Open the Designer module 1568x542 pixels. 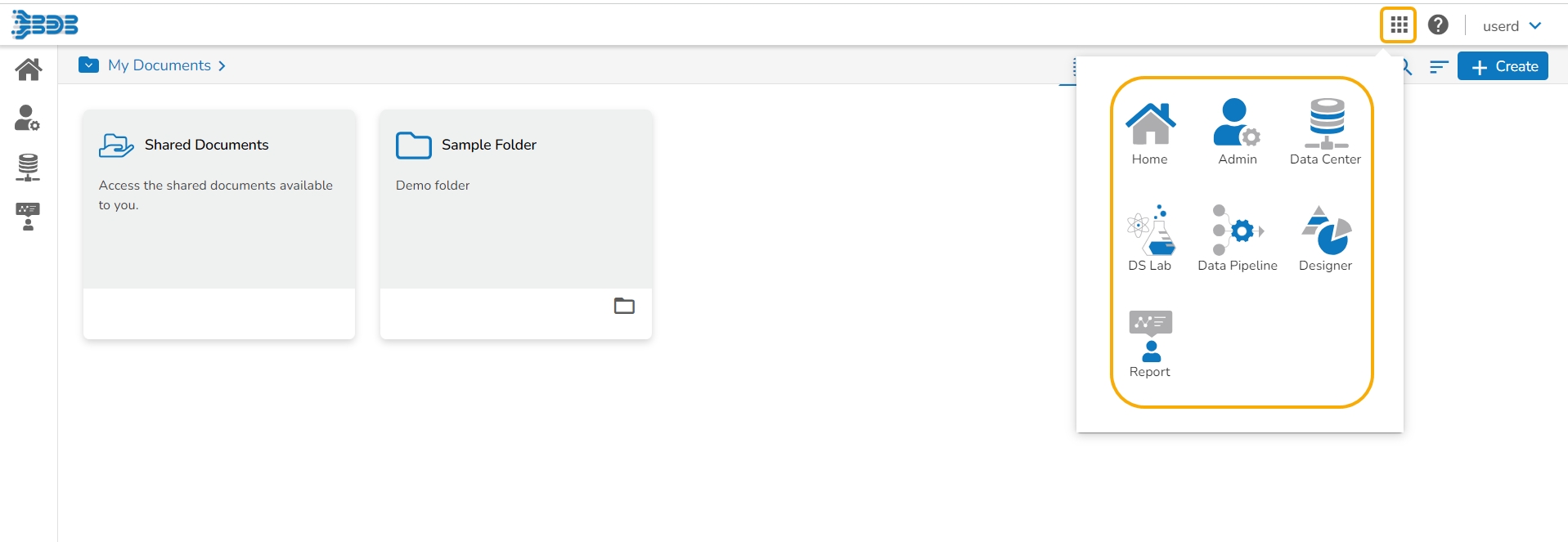1325,239
